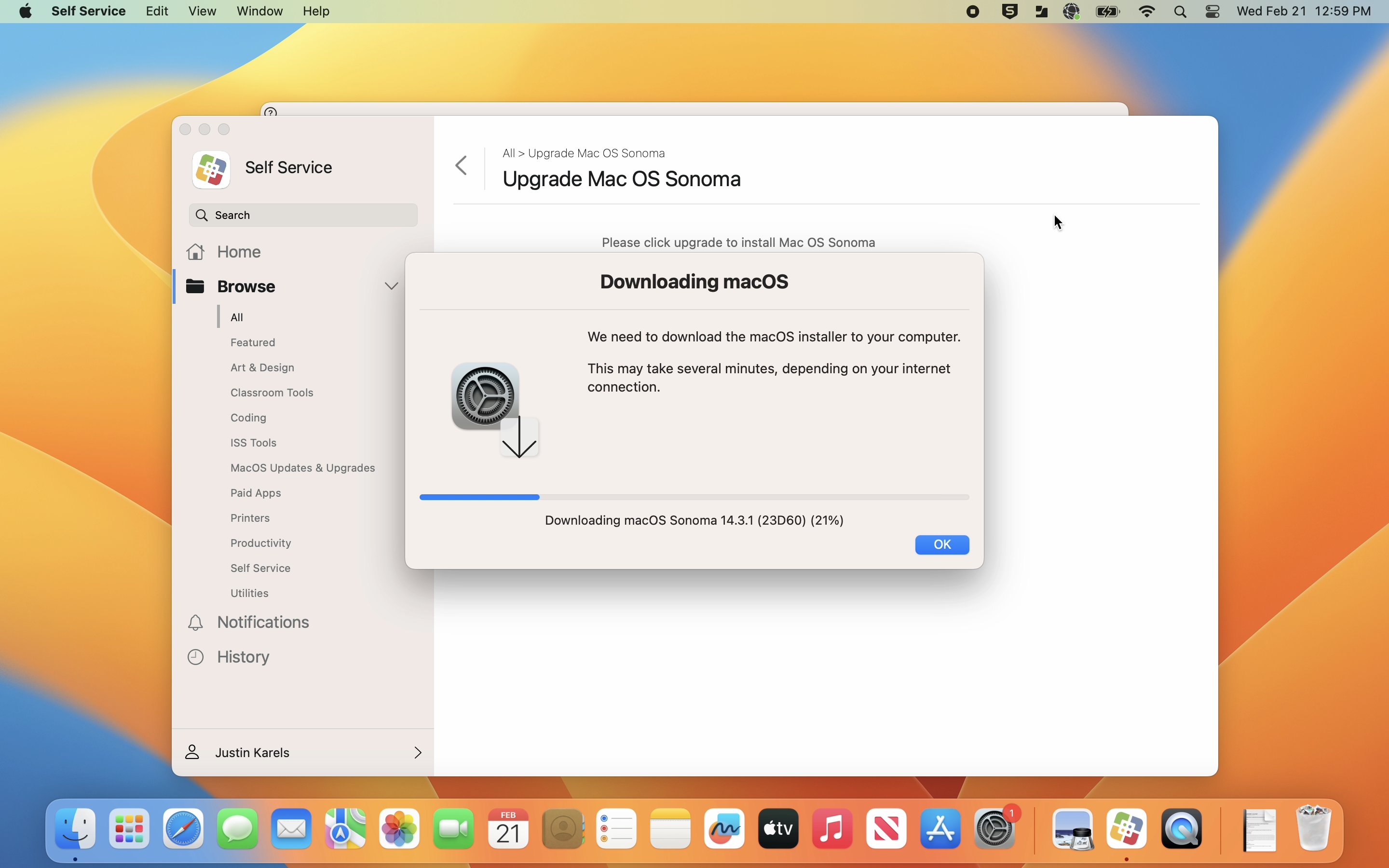Click the back arrow beside Upgrade title
The height and width of the screenshot is (868, 1389).
(x=462, y=166)
